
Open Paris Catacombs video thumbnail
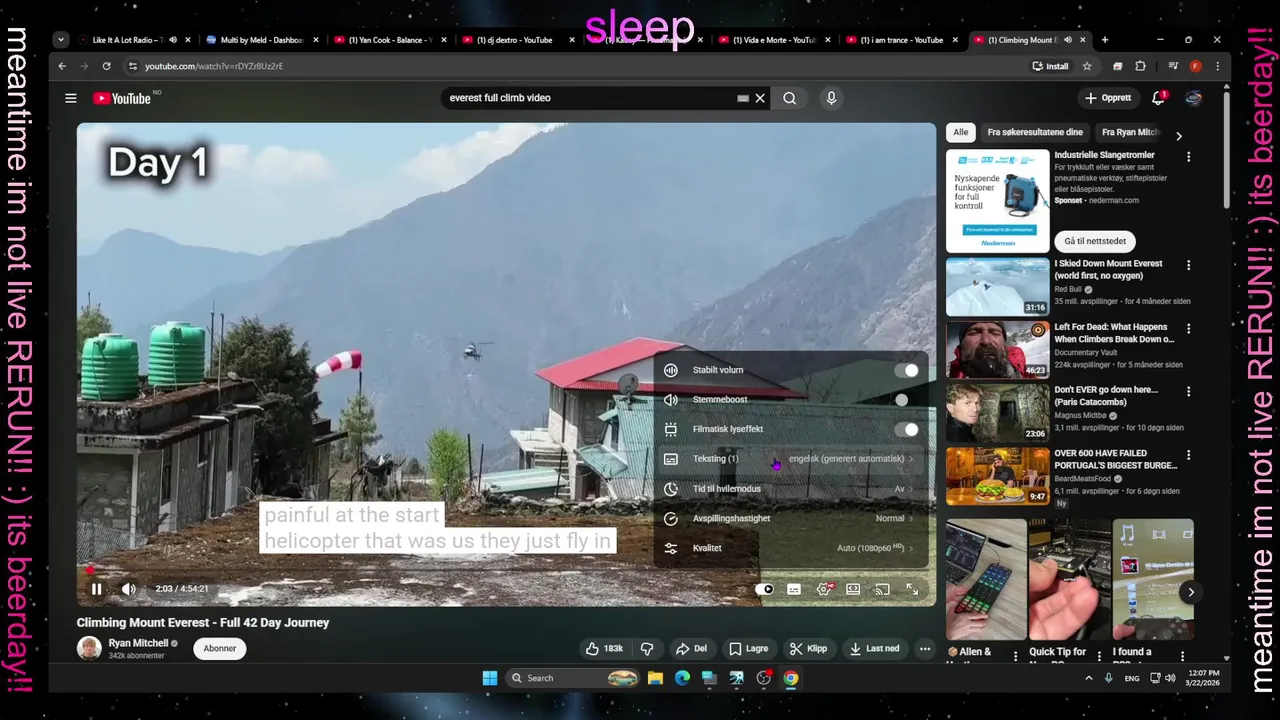998,412
